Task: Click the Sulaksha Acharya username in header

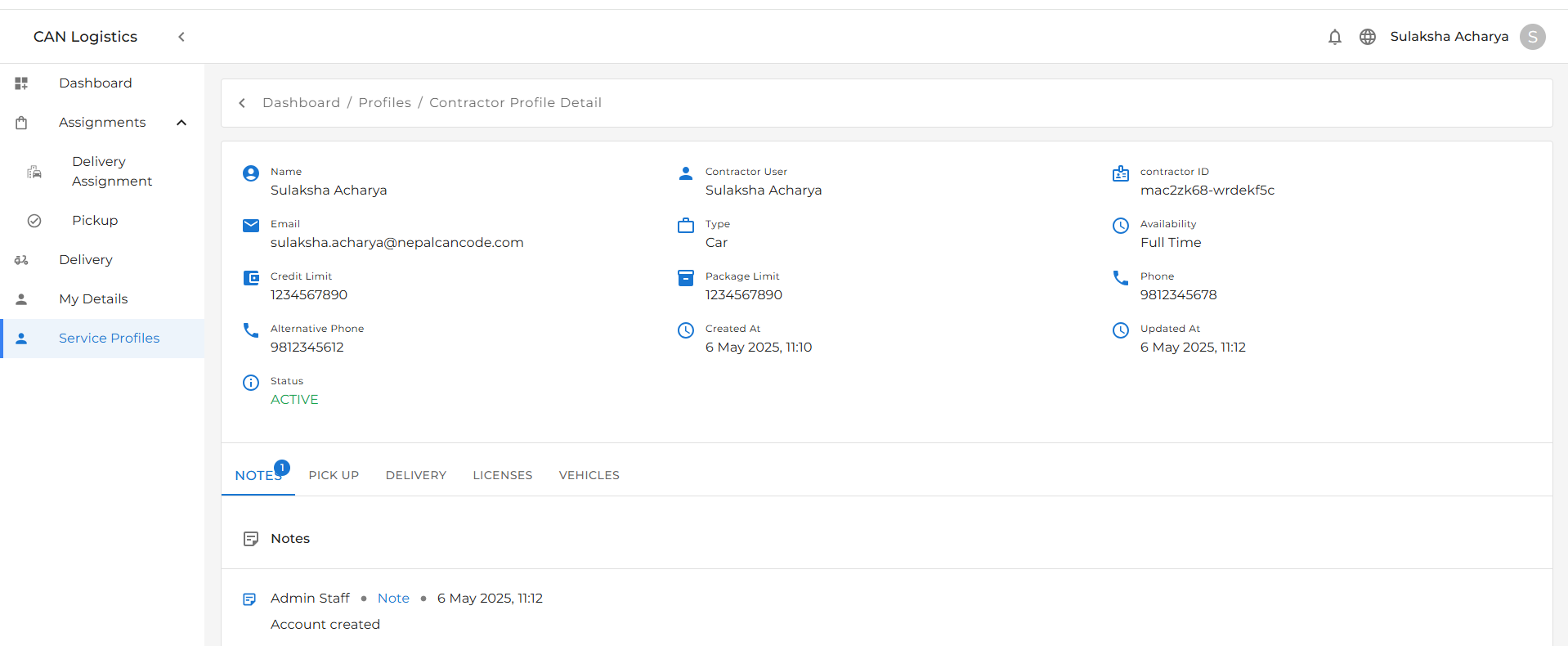Action: pos(1449,37)
